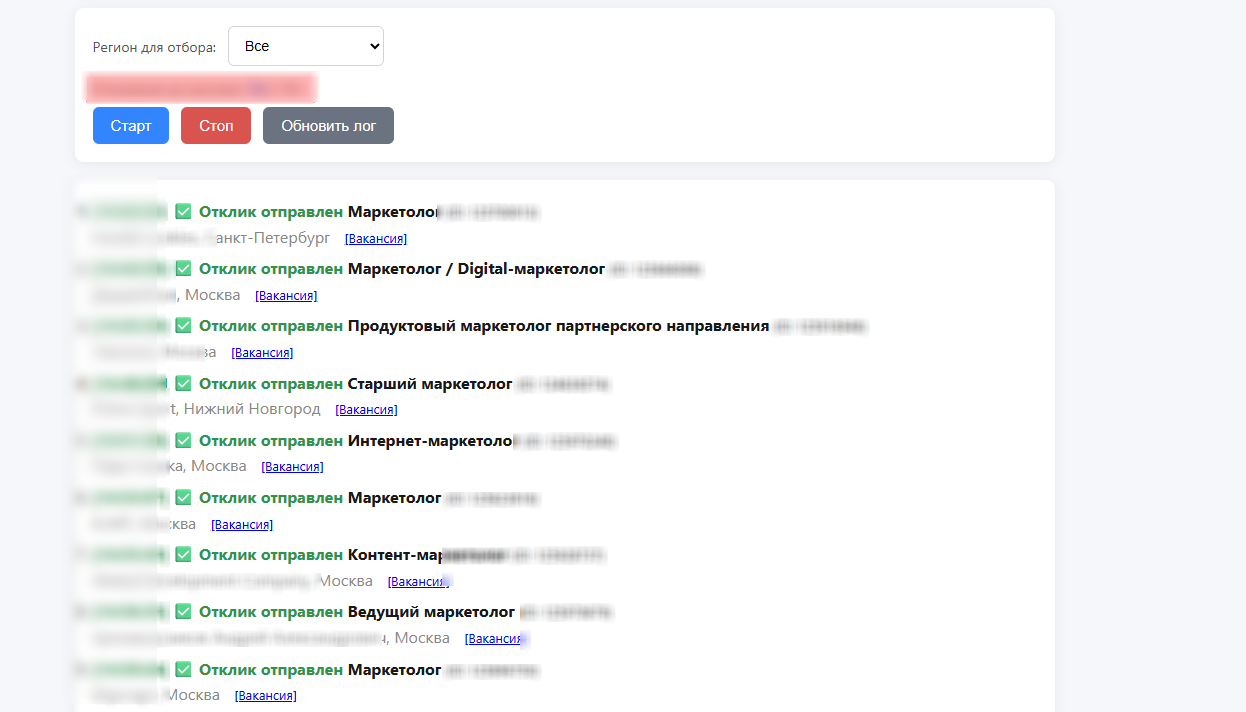1246x712 pixels.
Task: Click checkmark icon on the Санкт-Петербург entry
Action: (183, 212)
